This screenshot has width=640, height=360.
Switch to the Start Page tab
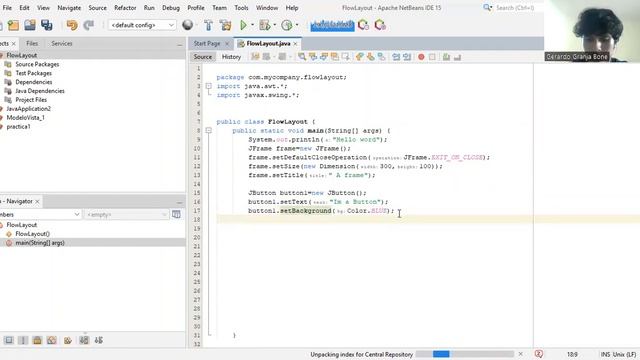(207, 43)
